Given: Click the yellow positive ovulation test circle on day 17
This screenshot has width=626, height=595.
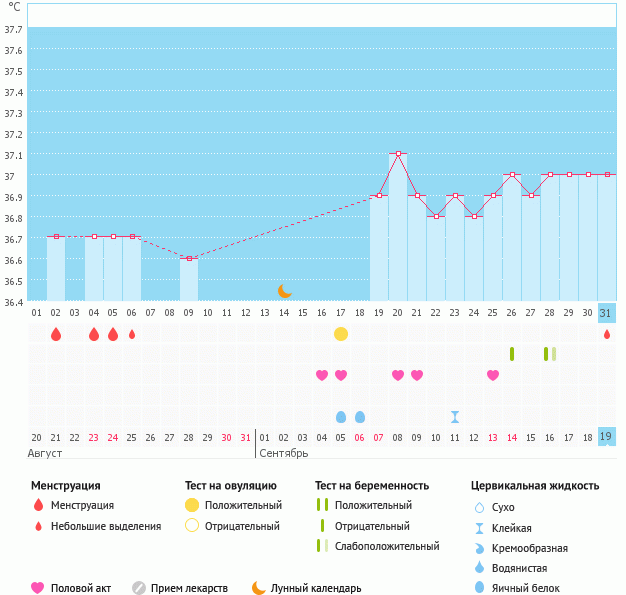Looking at the screenshot, I should [341, 333].
